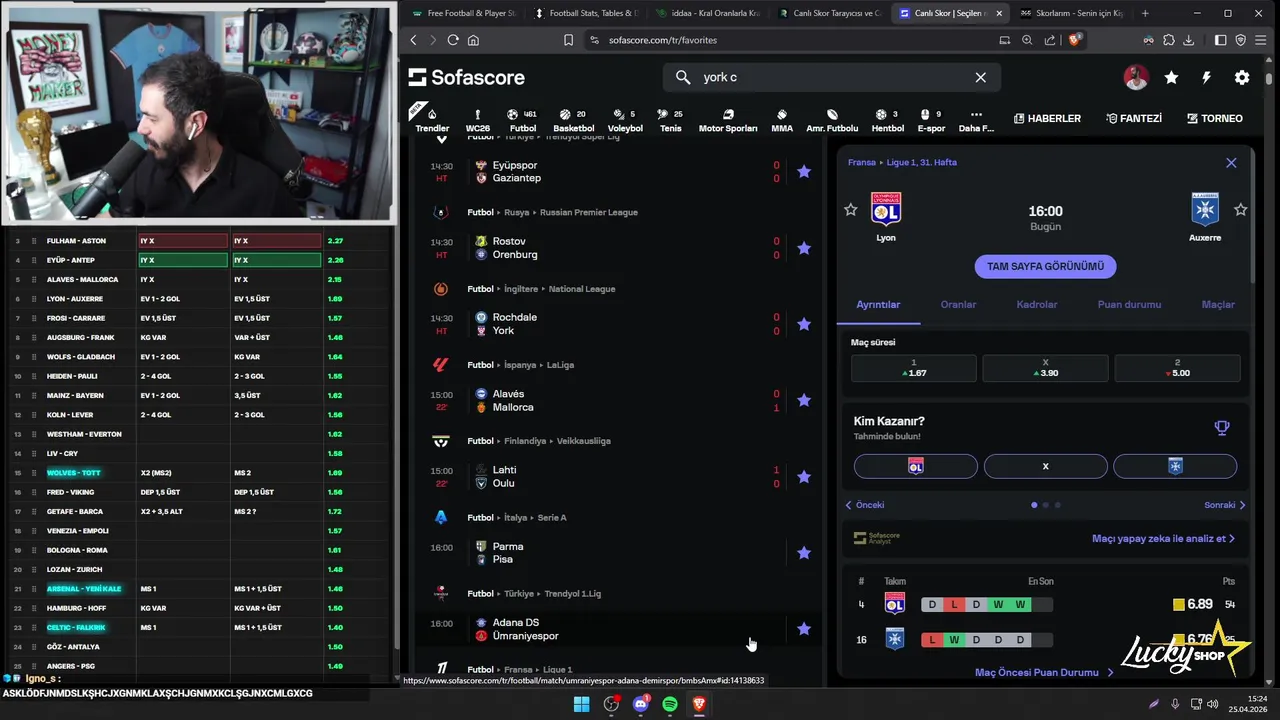Expand the Daha Fazla sports menu
This screenshot has height=720, width=1280.
pos(976,119)
